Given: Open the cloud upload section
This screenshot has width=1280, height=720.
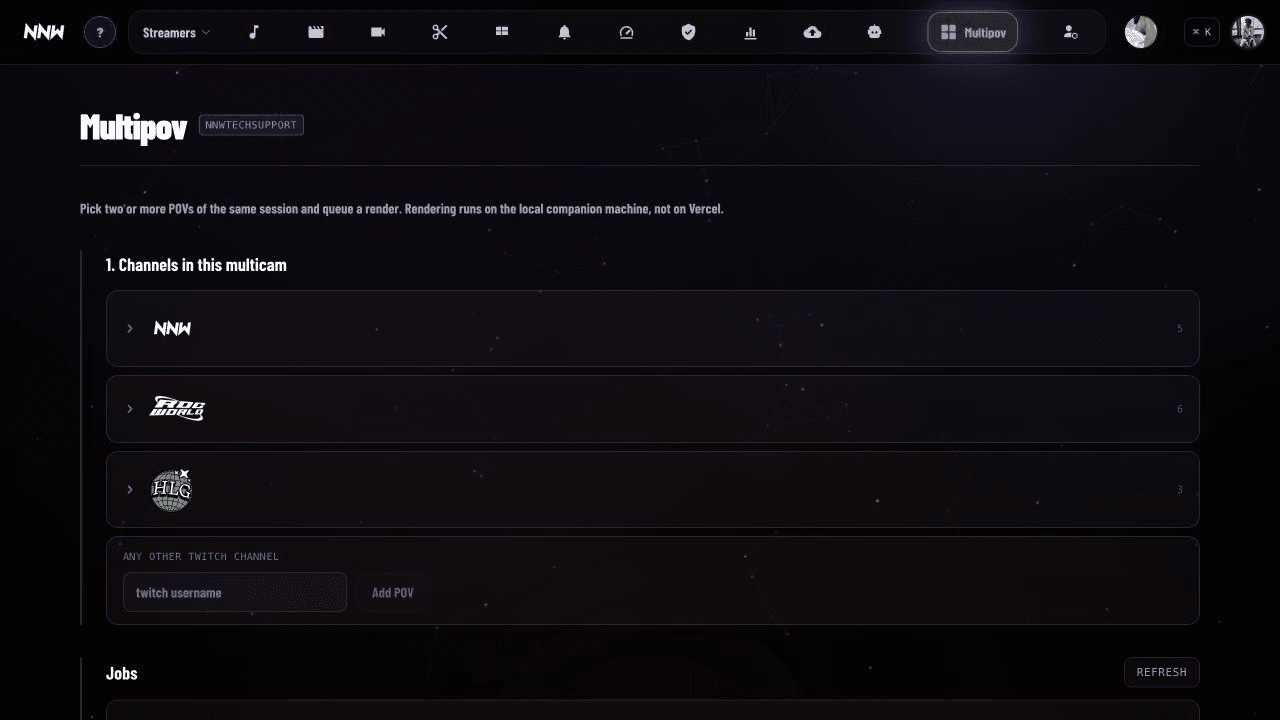Looking at the screenshot, I should click(813, 32).
